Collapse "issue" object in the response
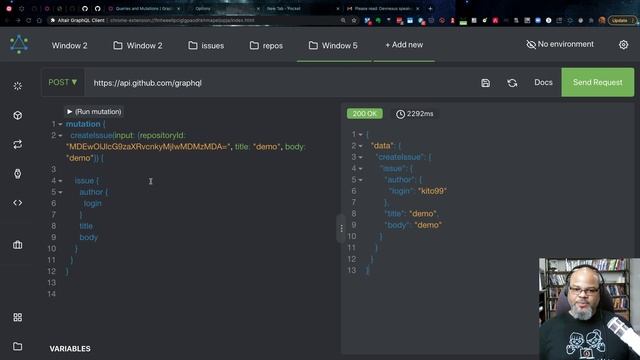The image size is (640, 360). tap(360, 169)
